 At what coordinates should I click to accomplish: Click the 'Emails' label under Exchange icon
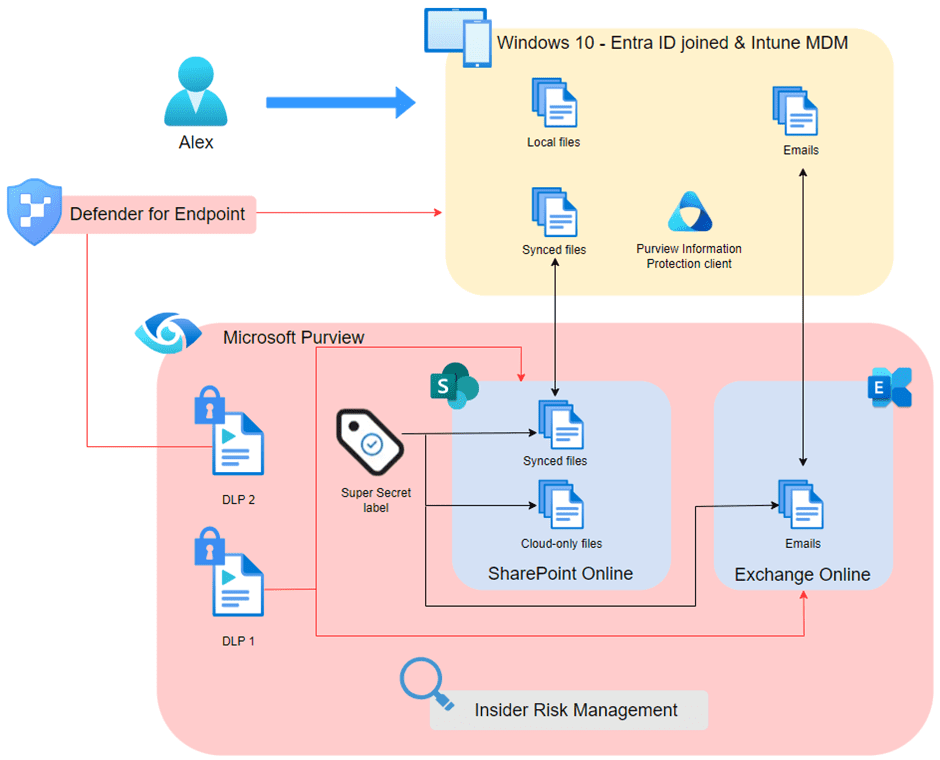(x=803, y=544)
